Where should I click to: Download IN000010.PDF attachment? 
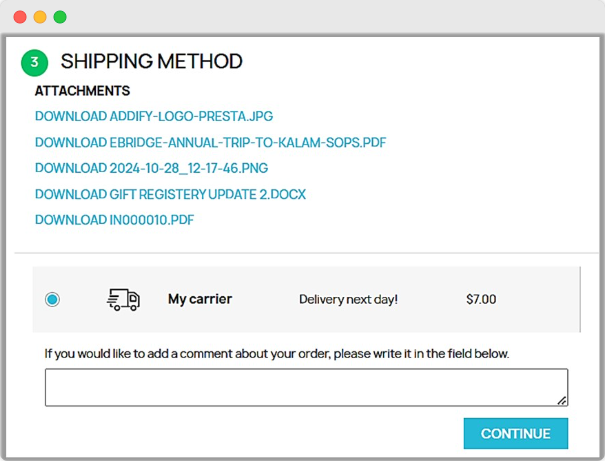click(114, 220)
